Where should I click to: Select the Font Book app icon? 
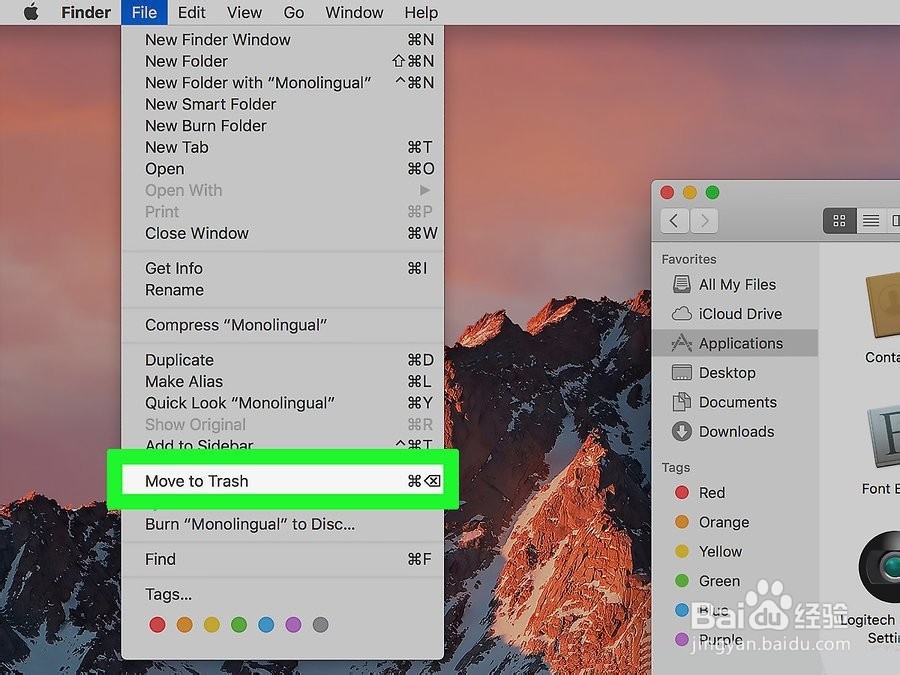(x=884, y=436)
